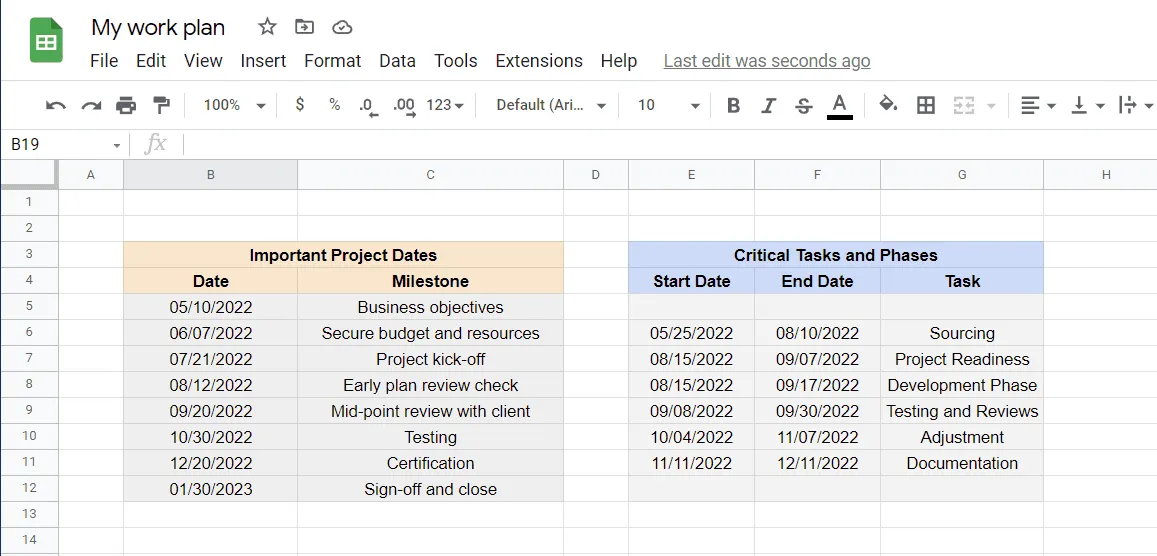Open the borders tool icon

(x=926, y=105)
